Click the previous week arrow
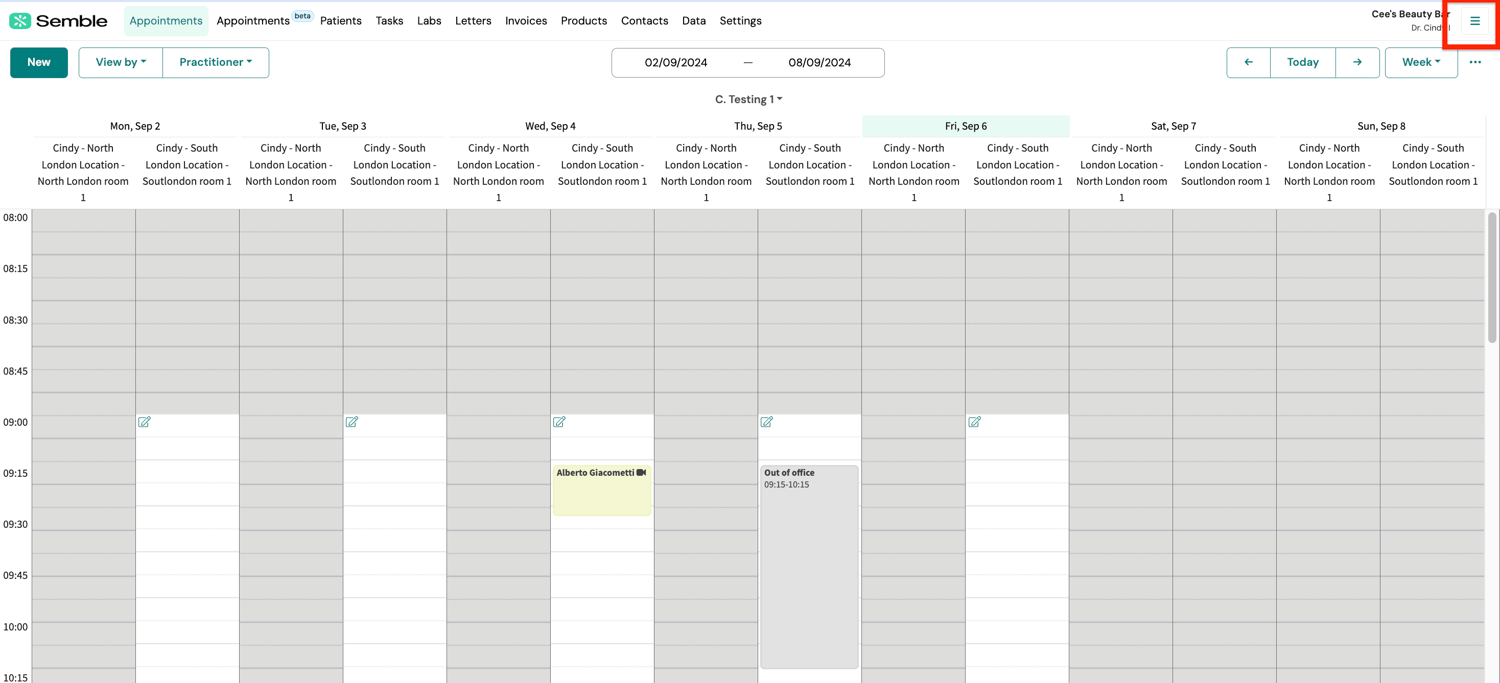This screenshot has width=1500, height=683. (1248, 62)
